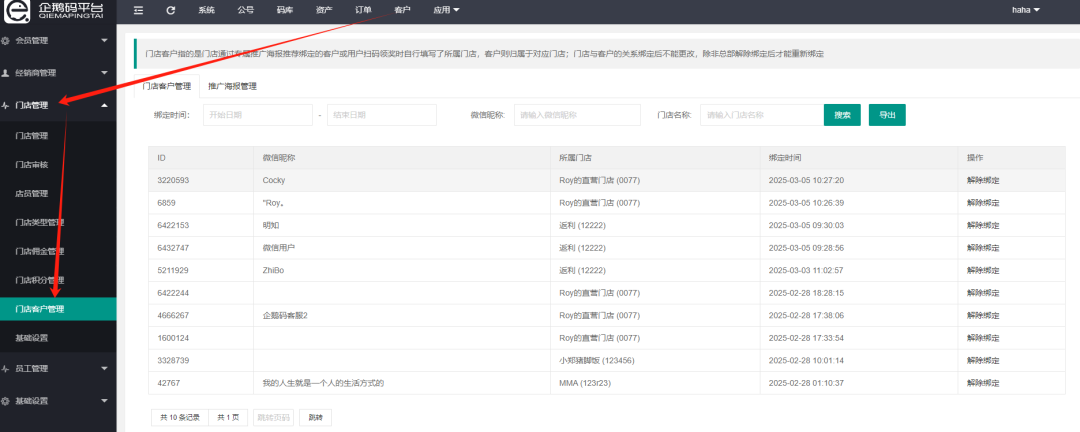Click the pulse icon beside 门店管理
1080x432 pixels.
point(6,105)
